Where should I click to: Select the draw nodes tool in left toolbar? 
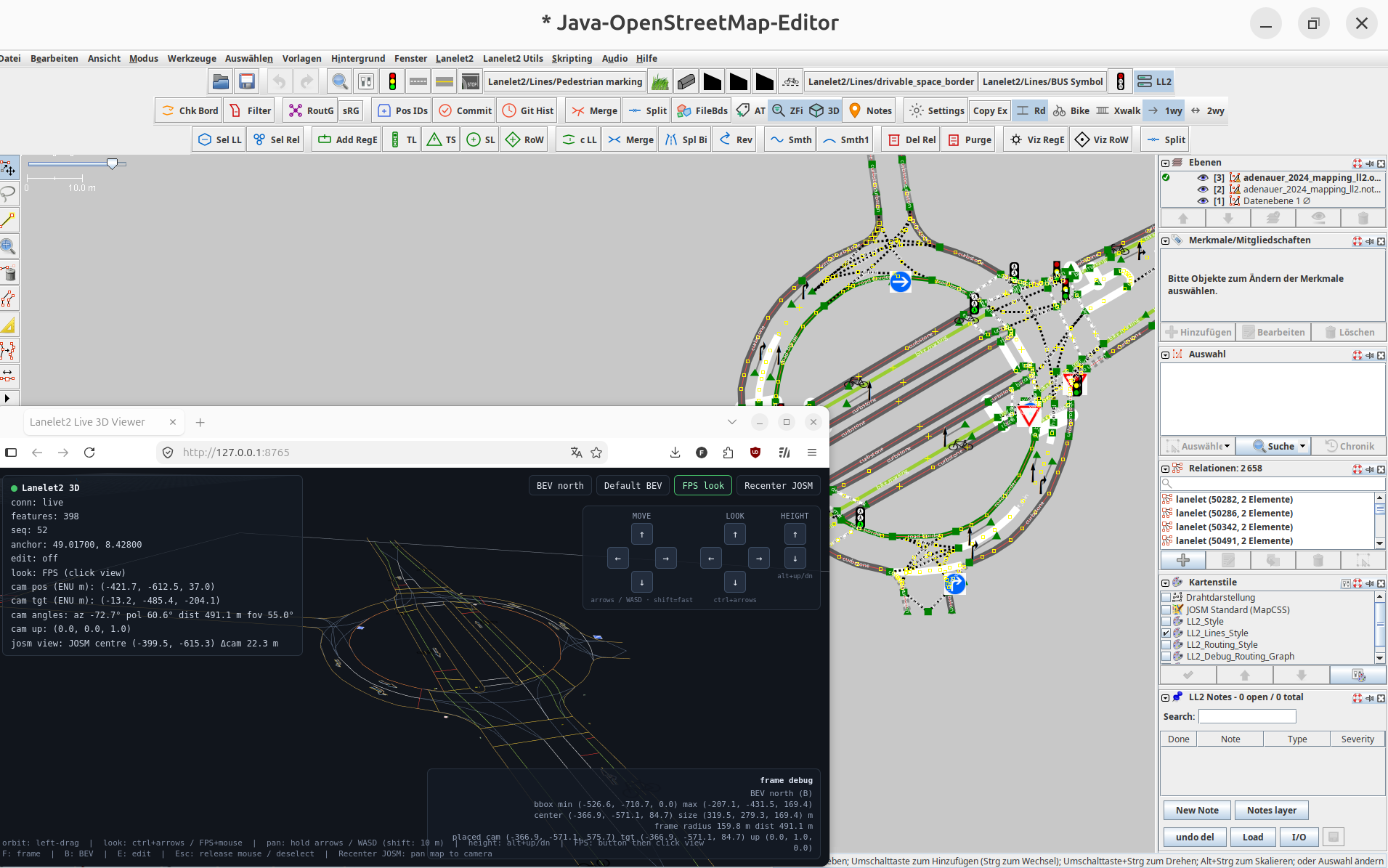pos(8,220)
